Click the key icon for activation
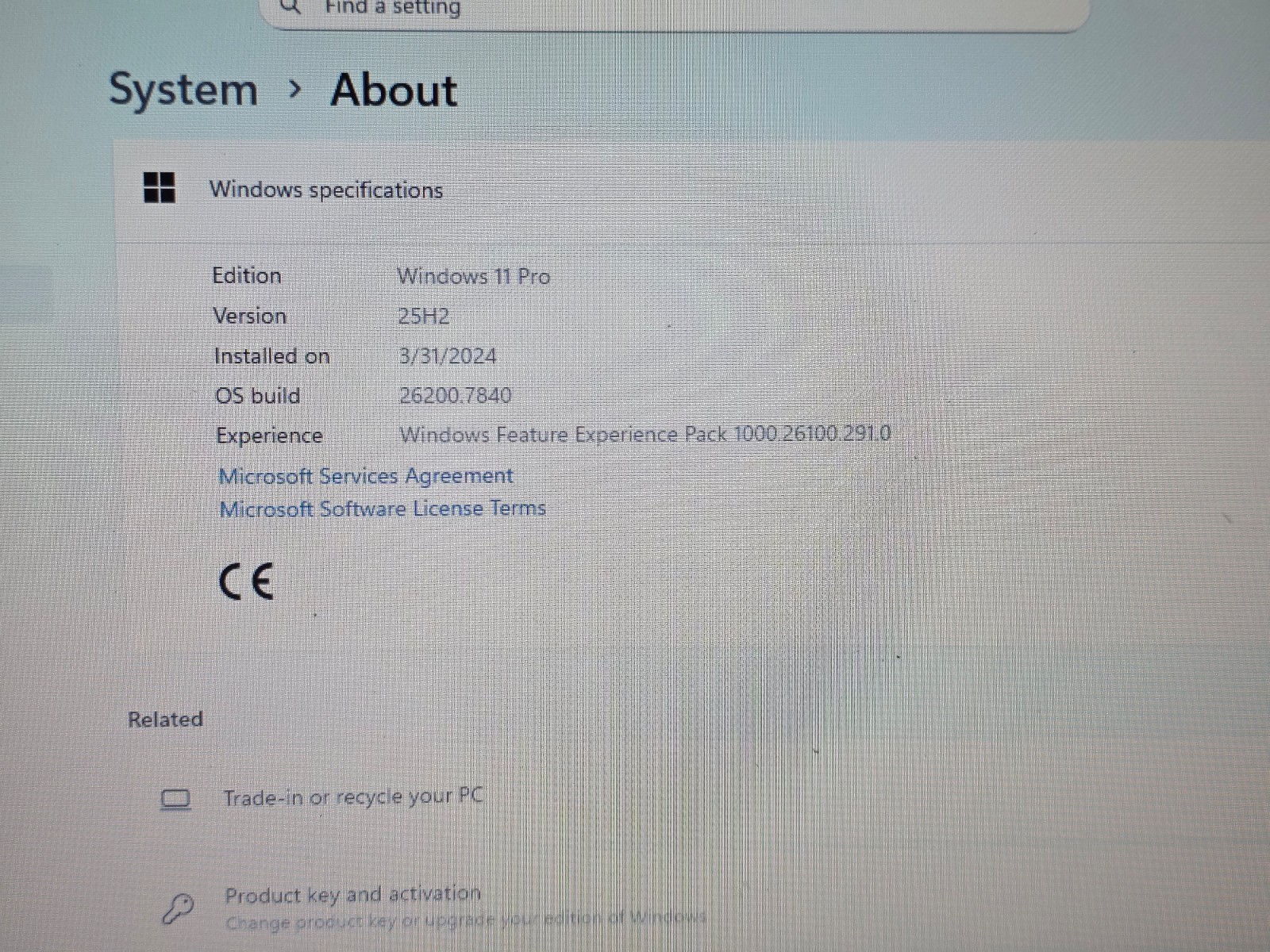This screenshot has height=952, width=1270. (x=178, y=909)
